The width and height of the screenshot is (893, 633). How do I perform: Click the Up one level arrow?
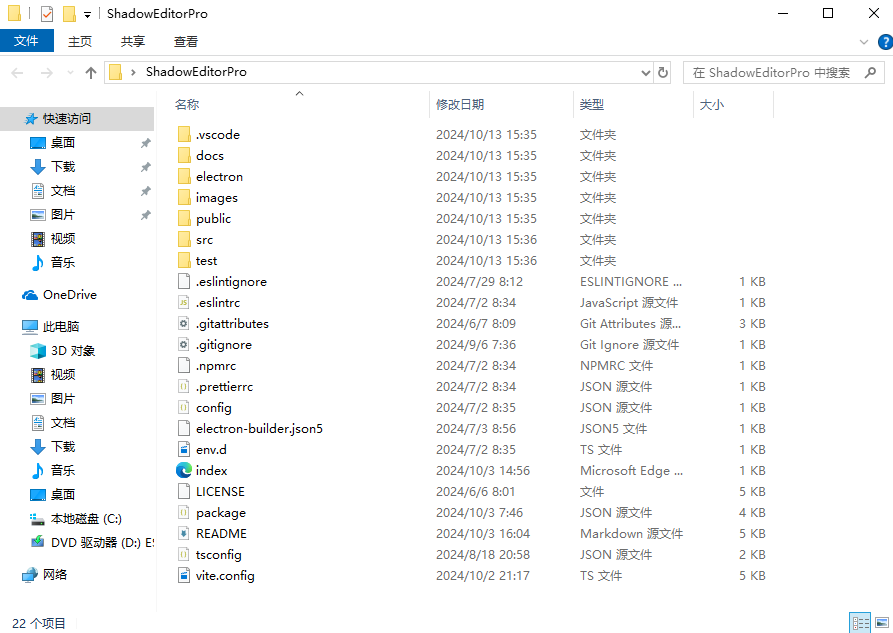click(x=91, y=72)
